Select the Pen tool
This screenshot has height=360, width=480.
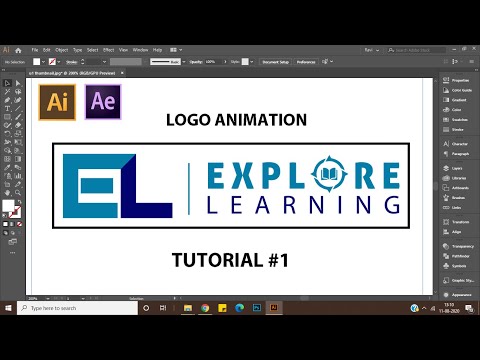point(7,100)
